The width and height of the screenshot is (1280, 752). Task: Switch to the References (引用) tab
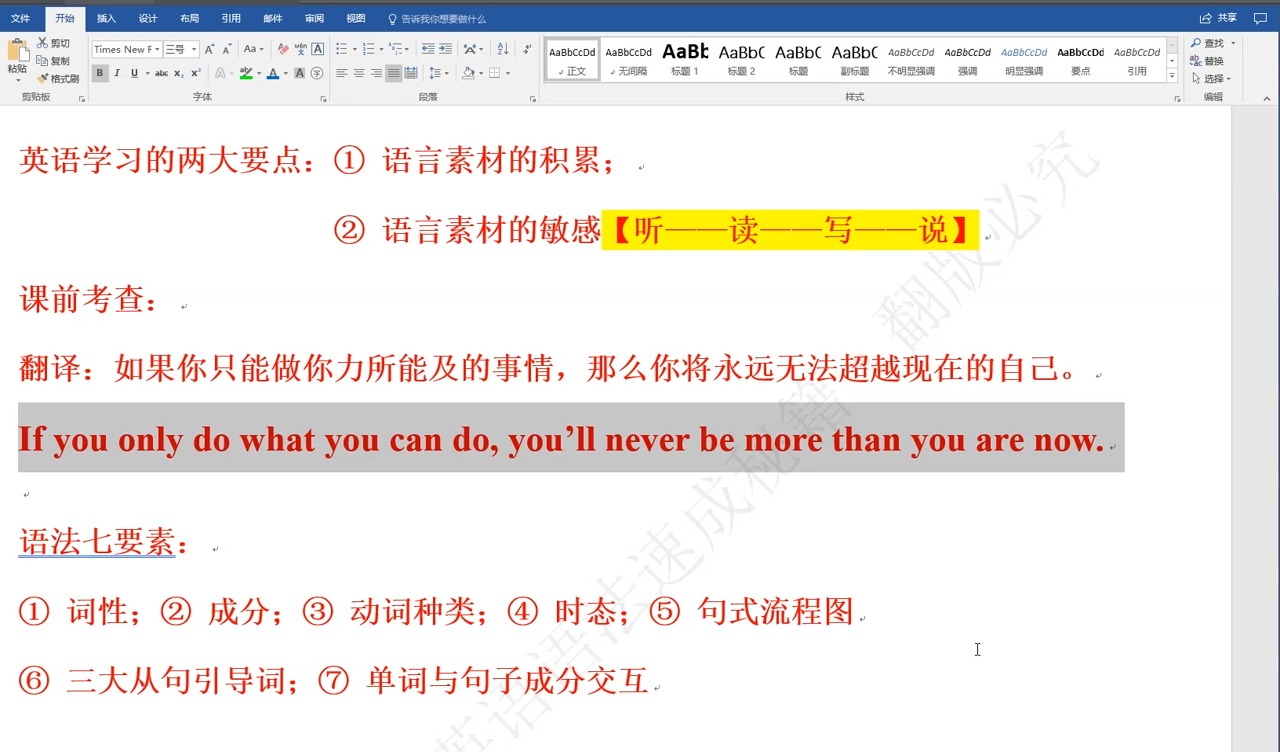[231, 18]
